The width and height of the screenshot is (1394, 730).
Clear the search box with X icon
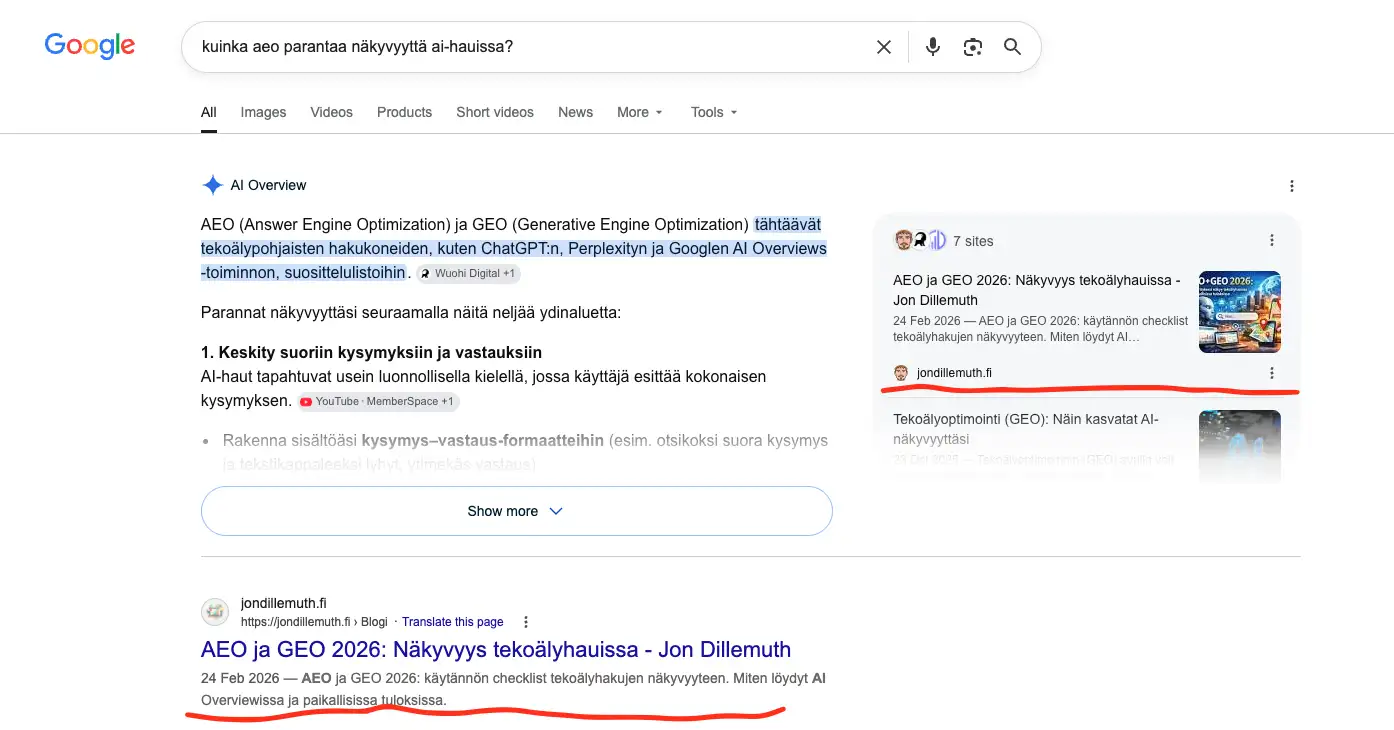[x=884, y=47]
